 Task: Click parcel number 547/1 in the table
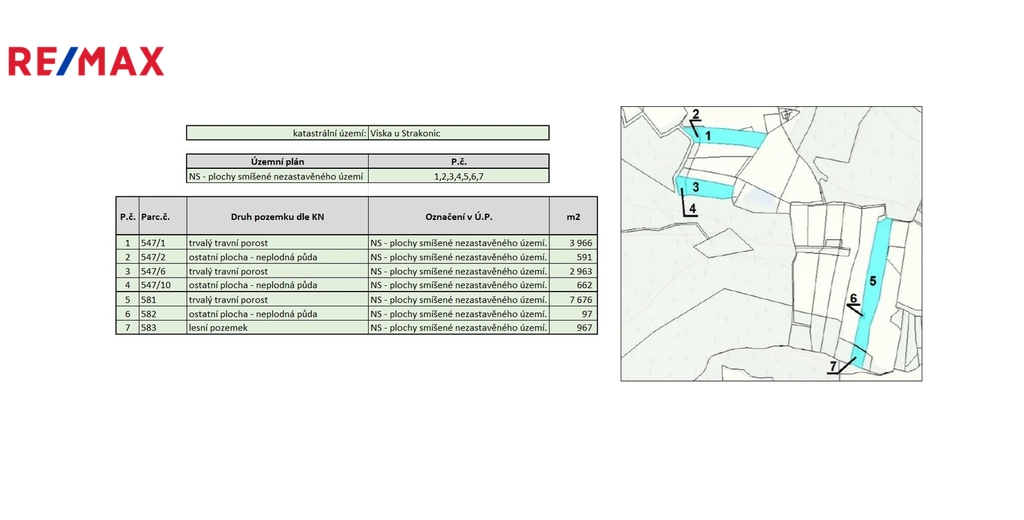click(162, 243)
